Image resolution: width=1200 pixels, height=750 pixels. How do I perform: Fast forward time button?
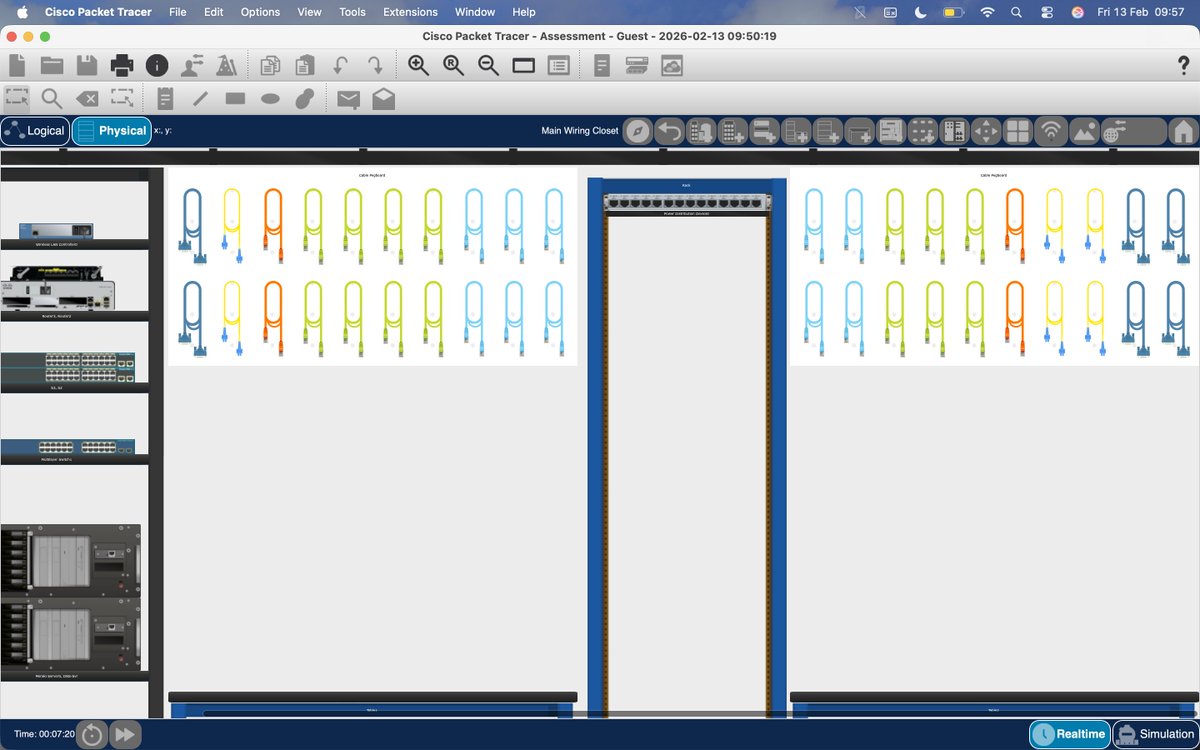(x=125, y=734)
